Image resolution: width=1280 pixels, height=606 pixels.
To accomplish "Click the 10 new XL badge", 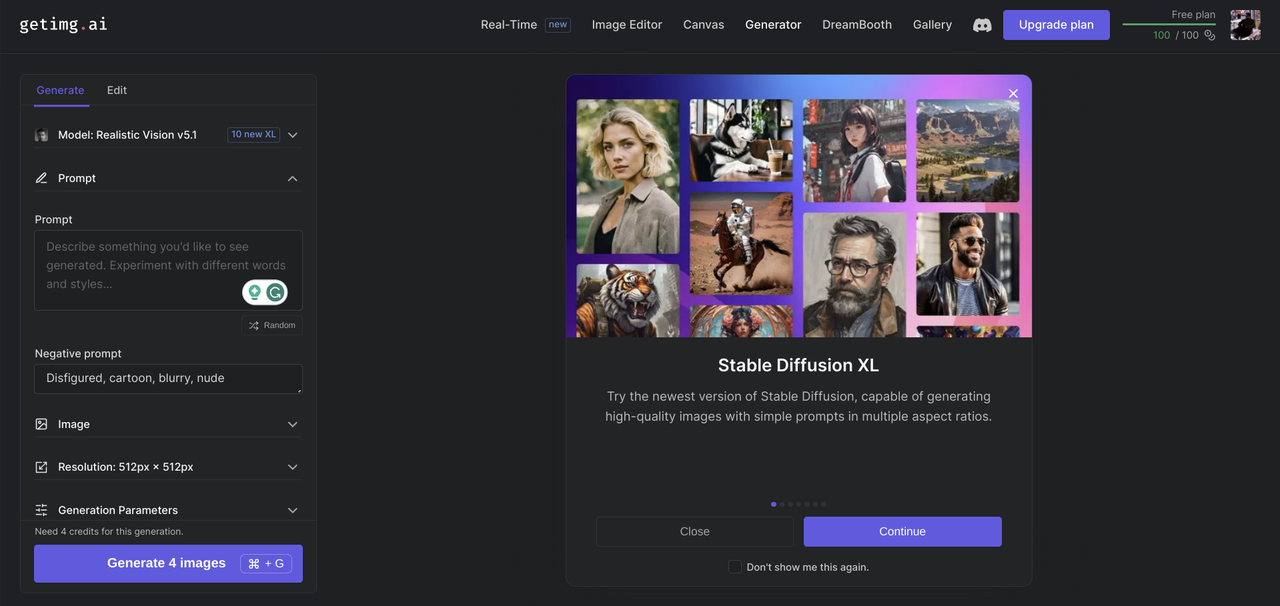I will point(253,134).
